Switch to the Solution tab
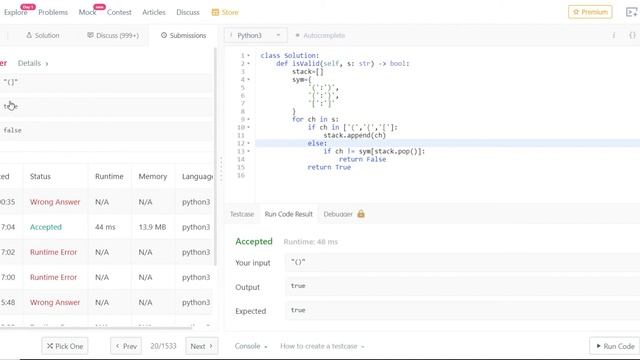Viewport: 640px width, 360px height. 43,36
